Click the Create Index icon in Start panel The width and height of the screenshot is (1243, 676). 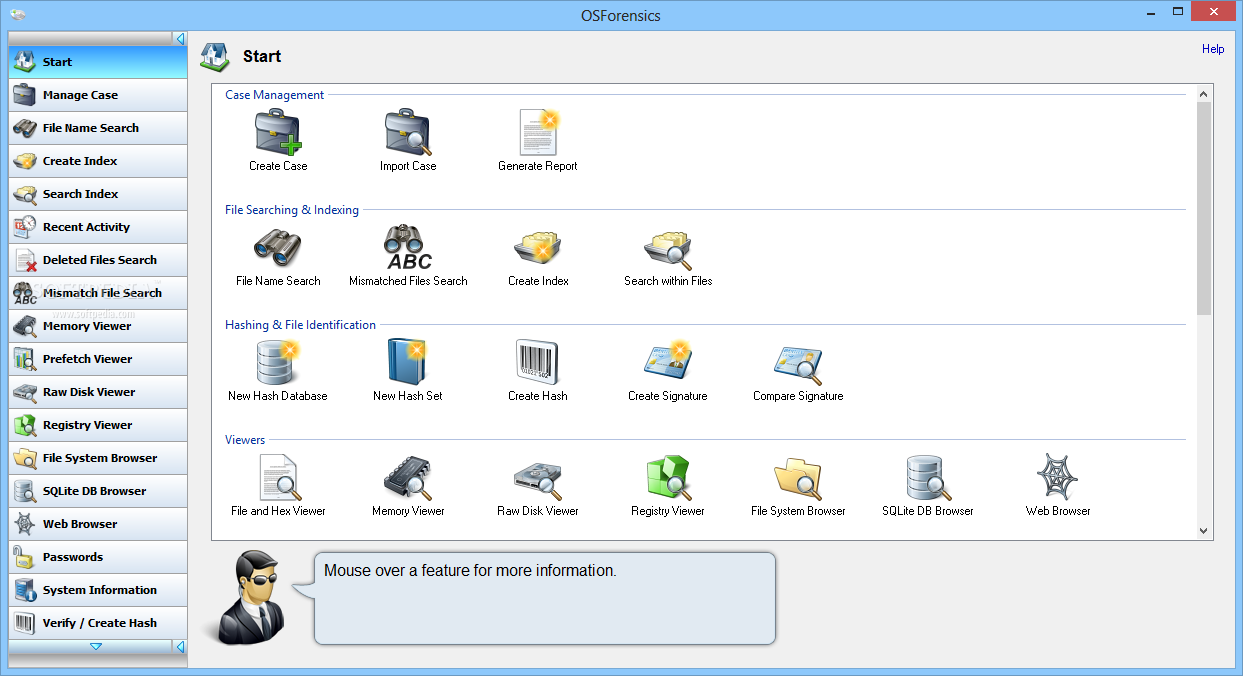pos(538,247)
